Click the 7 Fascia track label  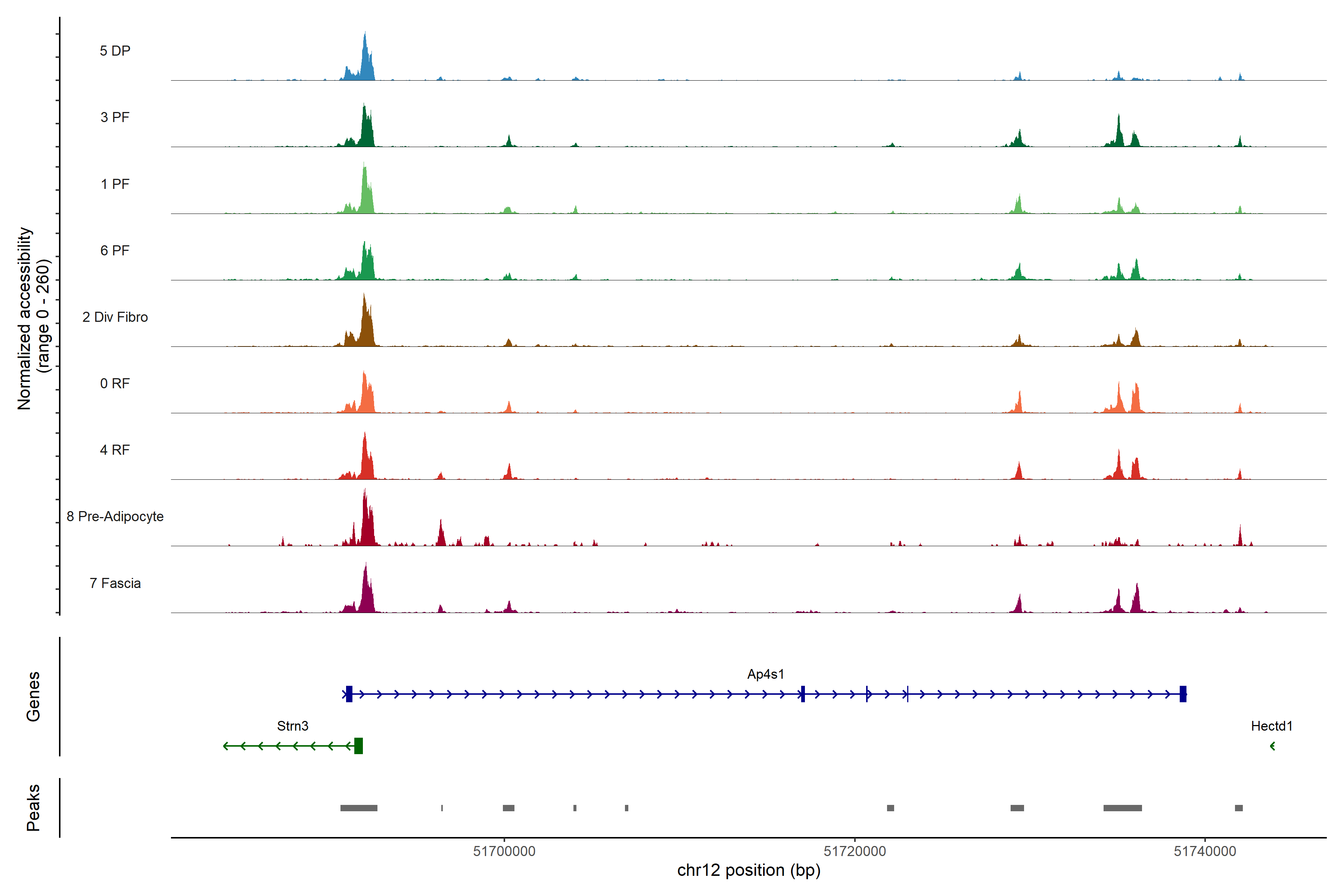point(115,583)
